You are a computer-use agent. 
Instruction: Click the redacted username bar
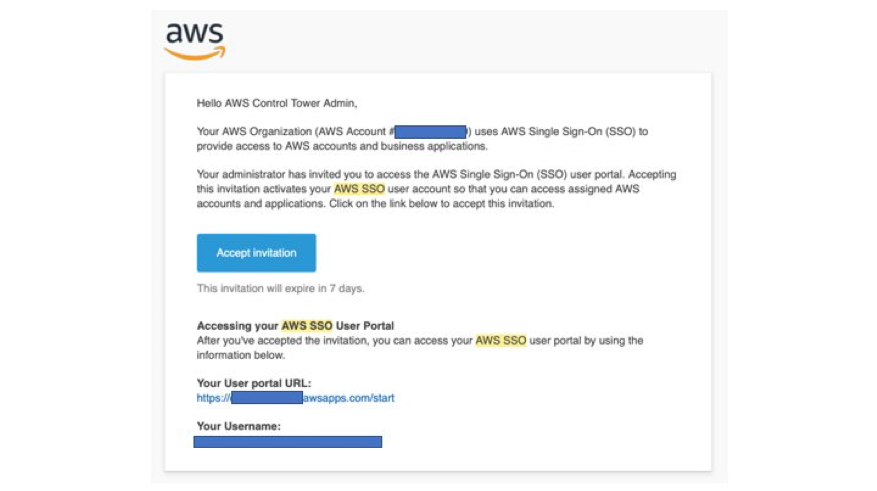coord(287,442)
